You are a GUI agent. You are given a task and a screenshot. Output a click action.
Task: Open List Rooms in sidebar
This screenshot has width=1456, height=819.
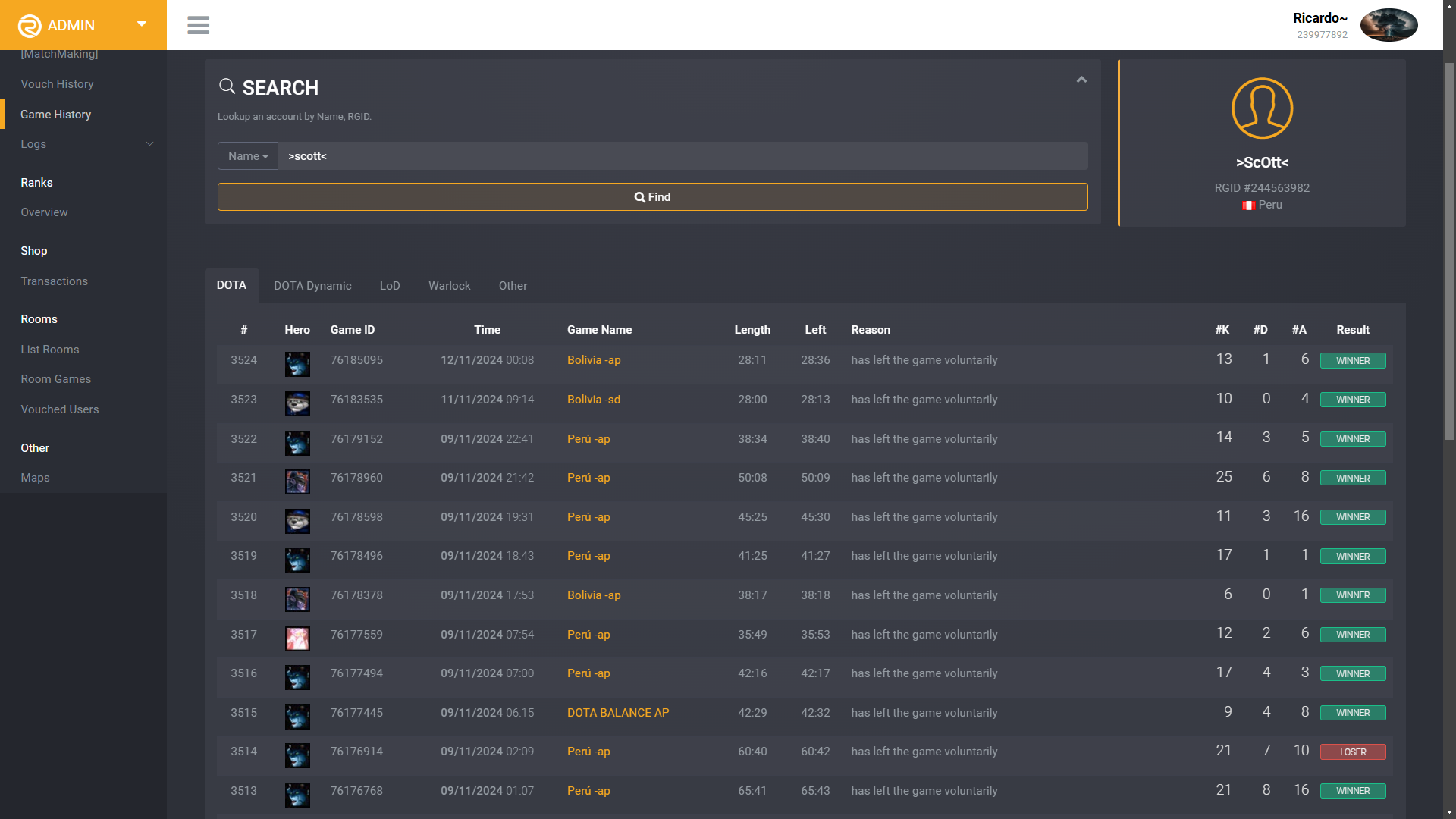50,350
